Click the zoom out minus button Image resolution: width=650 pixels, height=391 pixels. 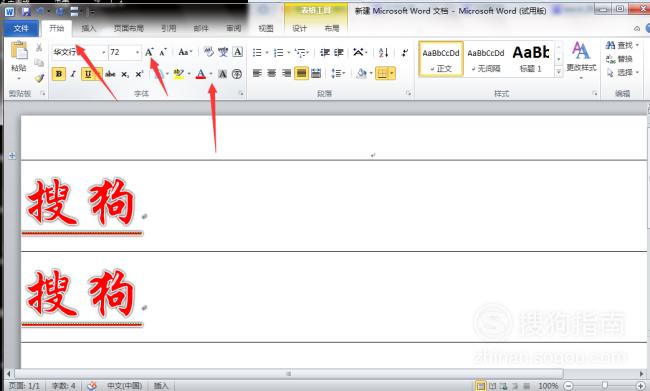pos(568,386)
